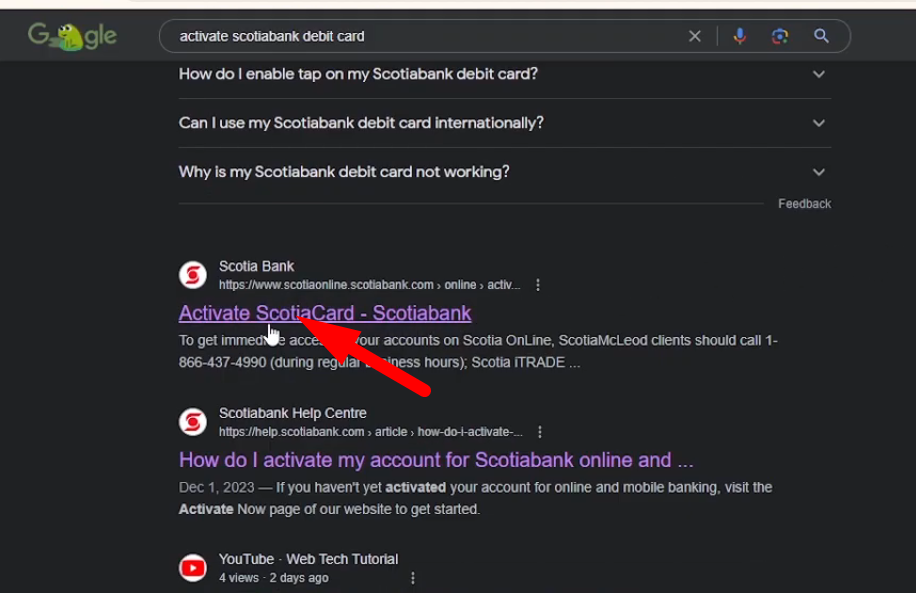The width and height of the screenshot is (916, 593).
Task: Click the 'Scotia Bank' site name text
Action: tap(256, 266)
